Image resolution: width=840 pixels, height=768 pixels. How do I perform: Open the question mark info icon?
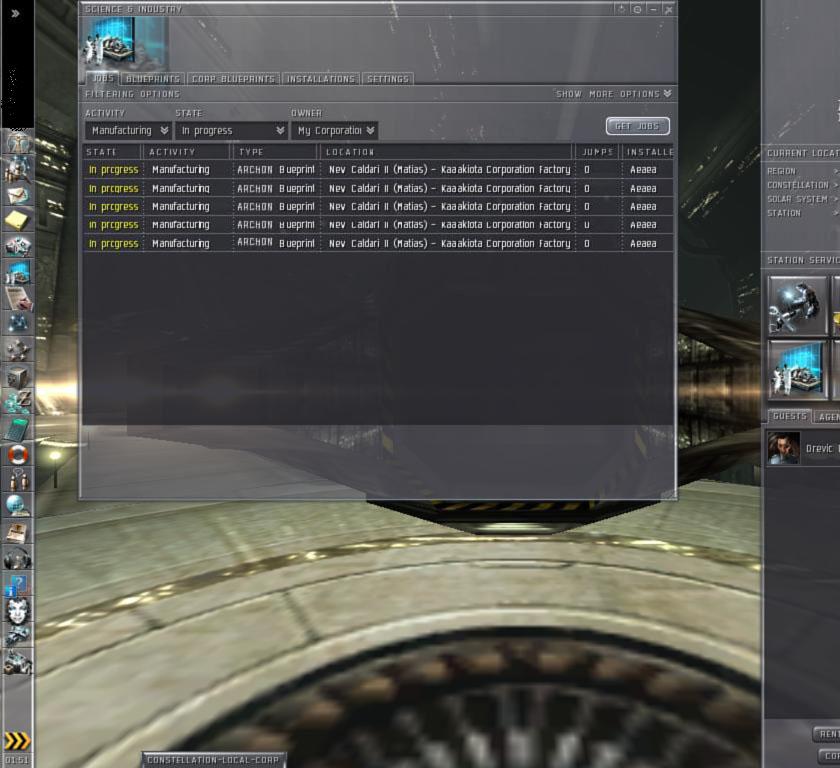pyautogui.click(x=18, y=584)
